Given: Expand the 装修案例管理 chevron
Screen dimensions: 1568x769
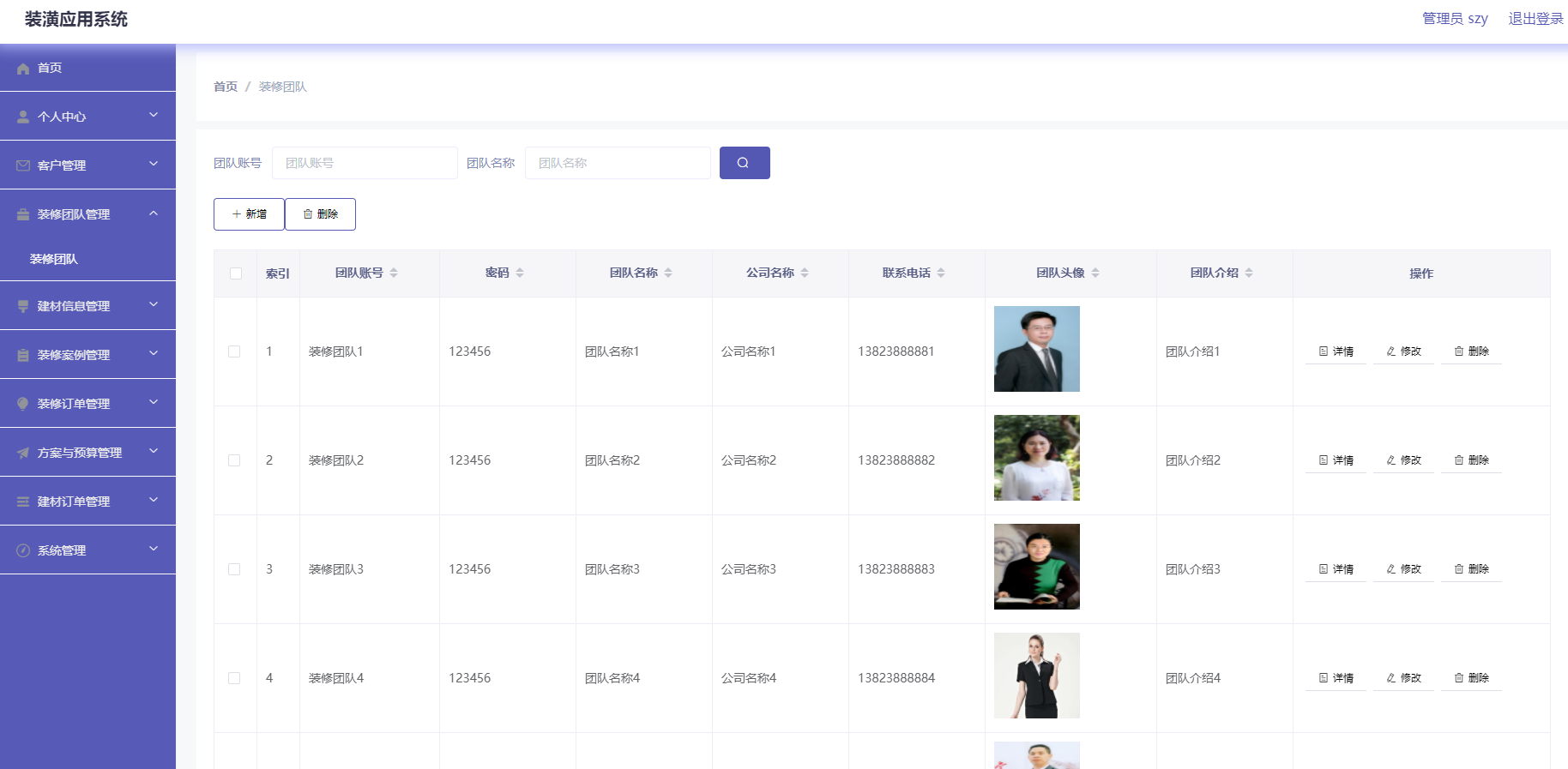Looking at the screenshot, I should [x=154, y=353].
